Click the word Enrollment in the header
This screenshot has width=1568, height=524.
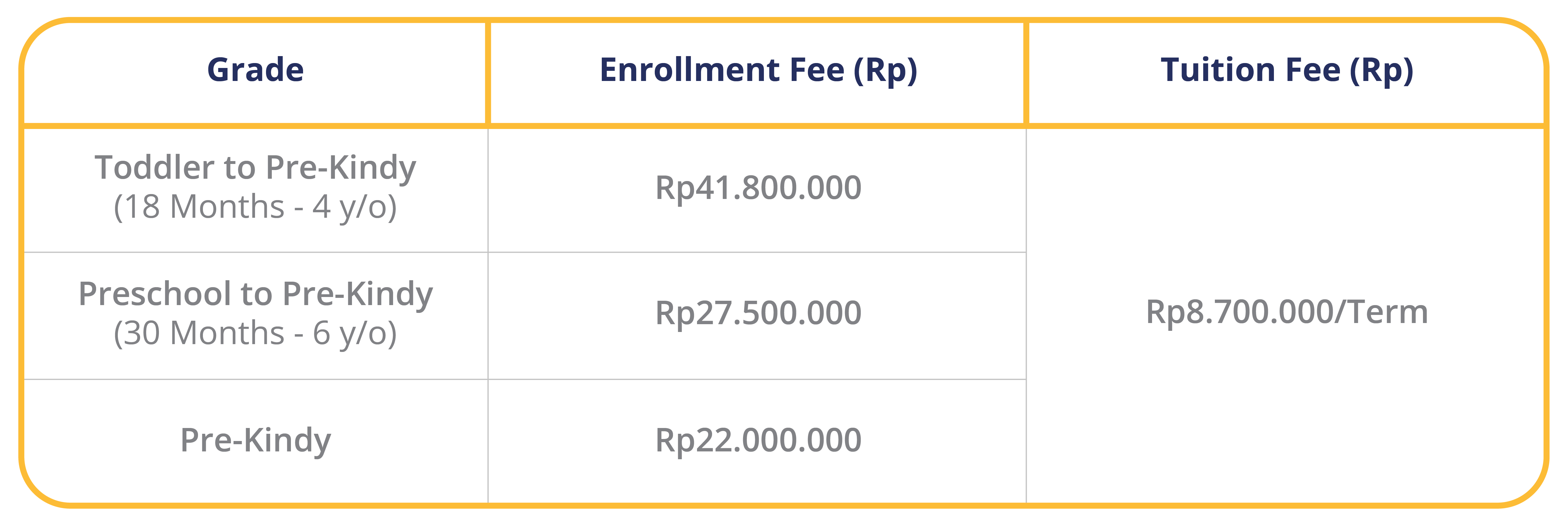coord(690,69)
